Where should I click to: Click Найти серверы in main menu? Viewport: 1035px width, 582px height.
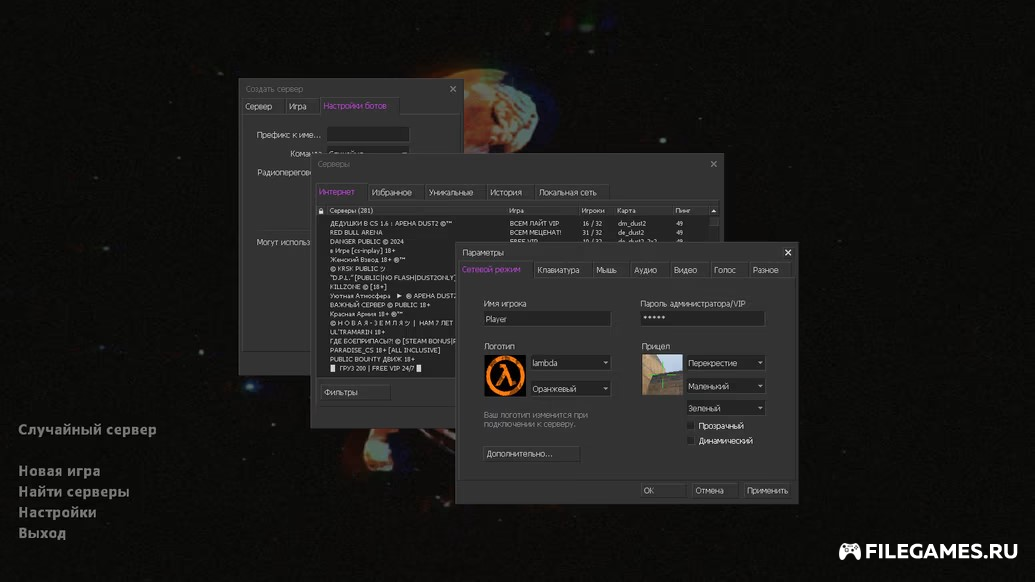(74, 492)
